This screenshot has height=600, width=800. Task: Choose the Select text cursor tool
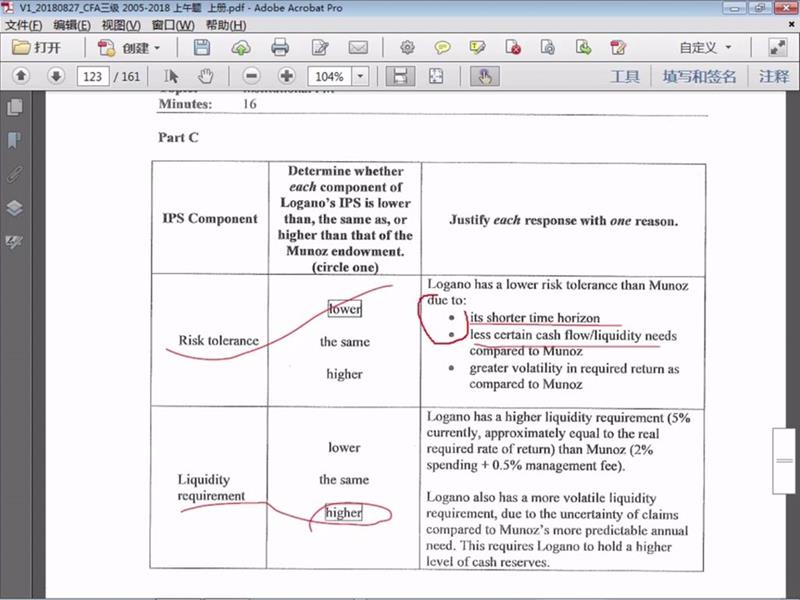click(x=171, y=77)
